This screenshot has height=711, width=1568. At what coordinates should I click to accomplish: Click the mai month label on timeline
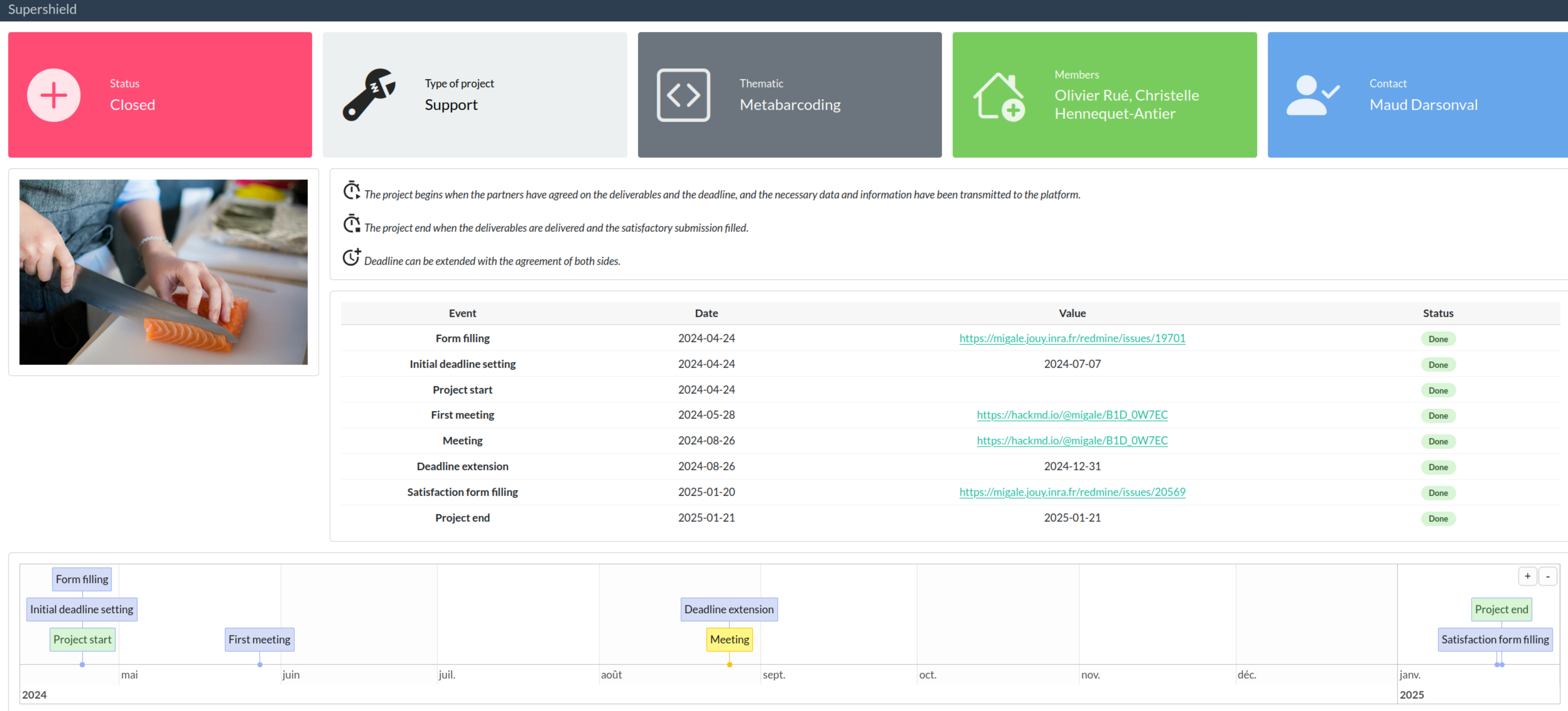tap(129, 675)
